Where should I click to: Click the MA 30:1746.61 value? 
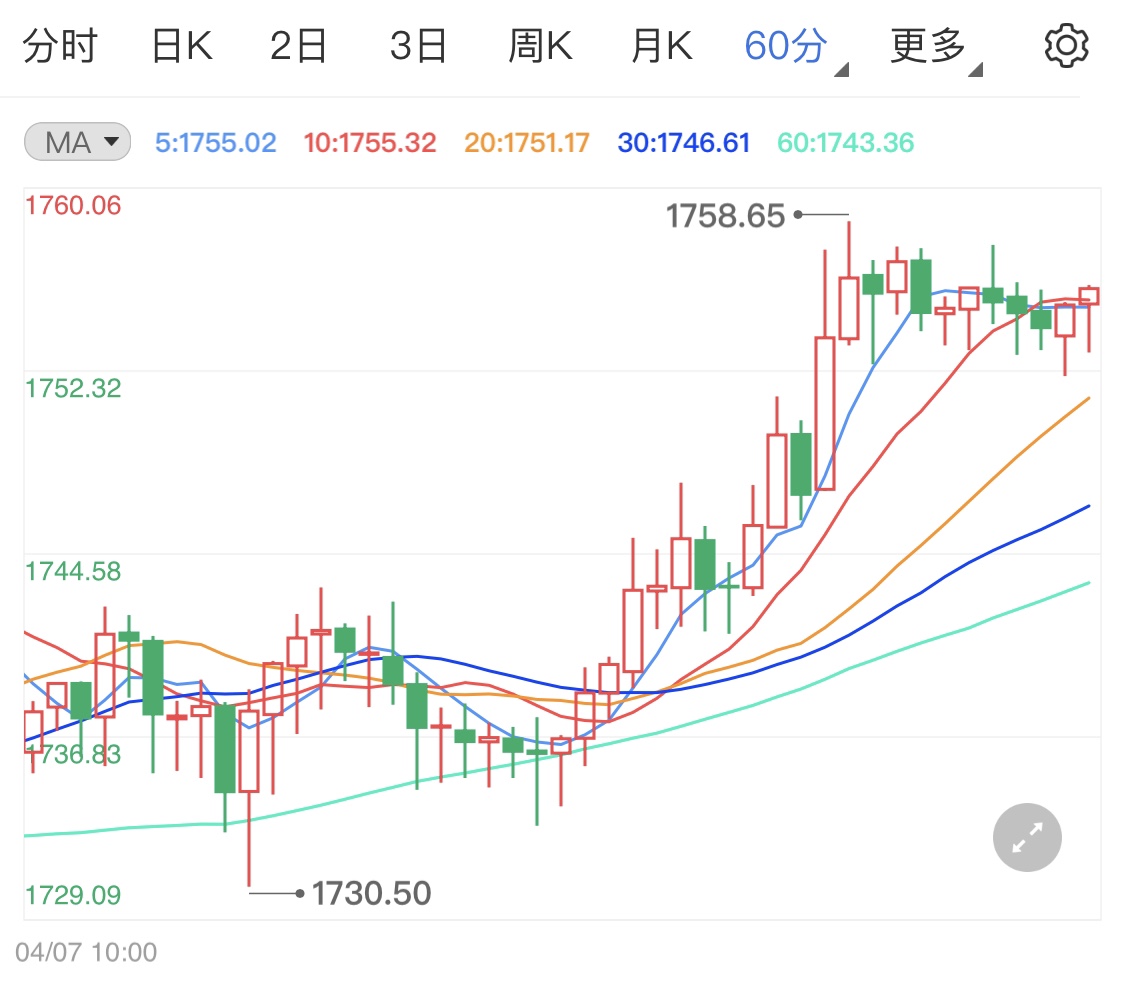point(684,143)
